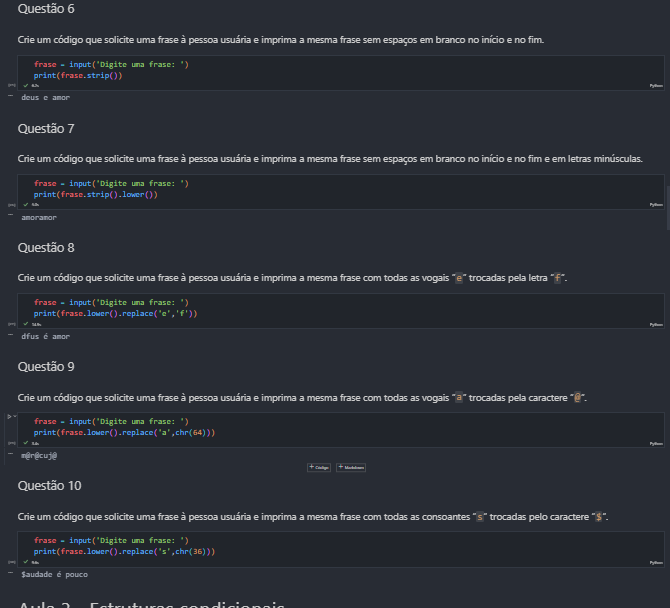This screenshot has width=670, height=608.
Task: Change Python language mode of Questão 10 cell
Action: click(656, 563)
